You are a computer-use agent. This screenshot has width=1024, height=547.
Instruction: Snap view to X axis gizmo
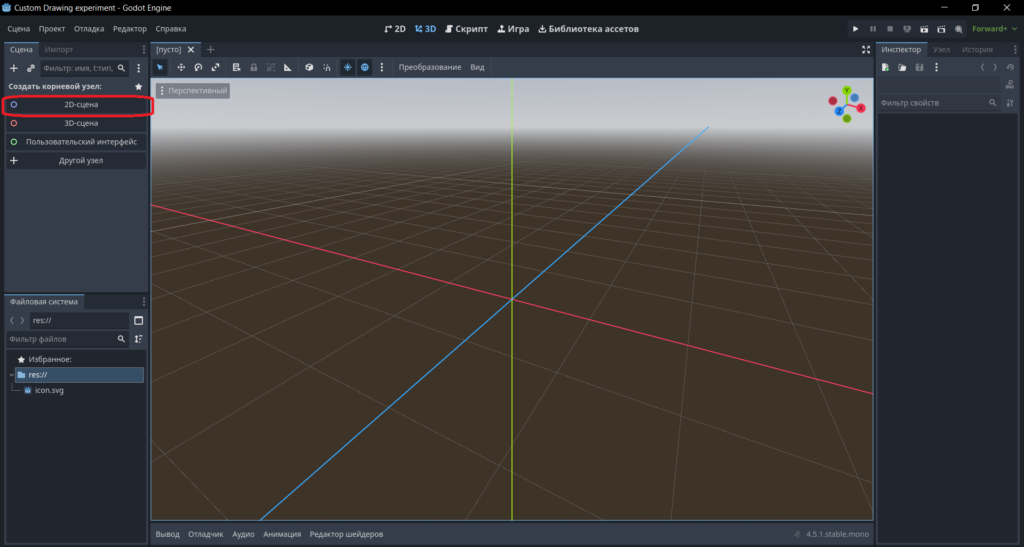[x=861, y=108]
